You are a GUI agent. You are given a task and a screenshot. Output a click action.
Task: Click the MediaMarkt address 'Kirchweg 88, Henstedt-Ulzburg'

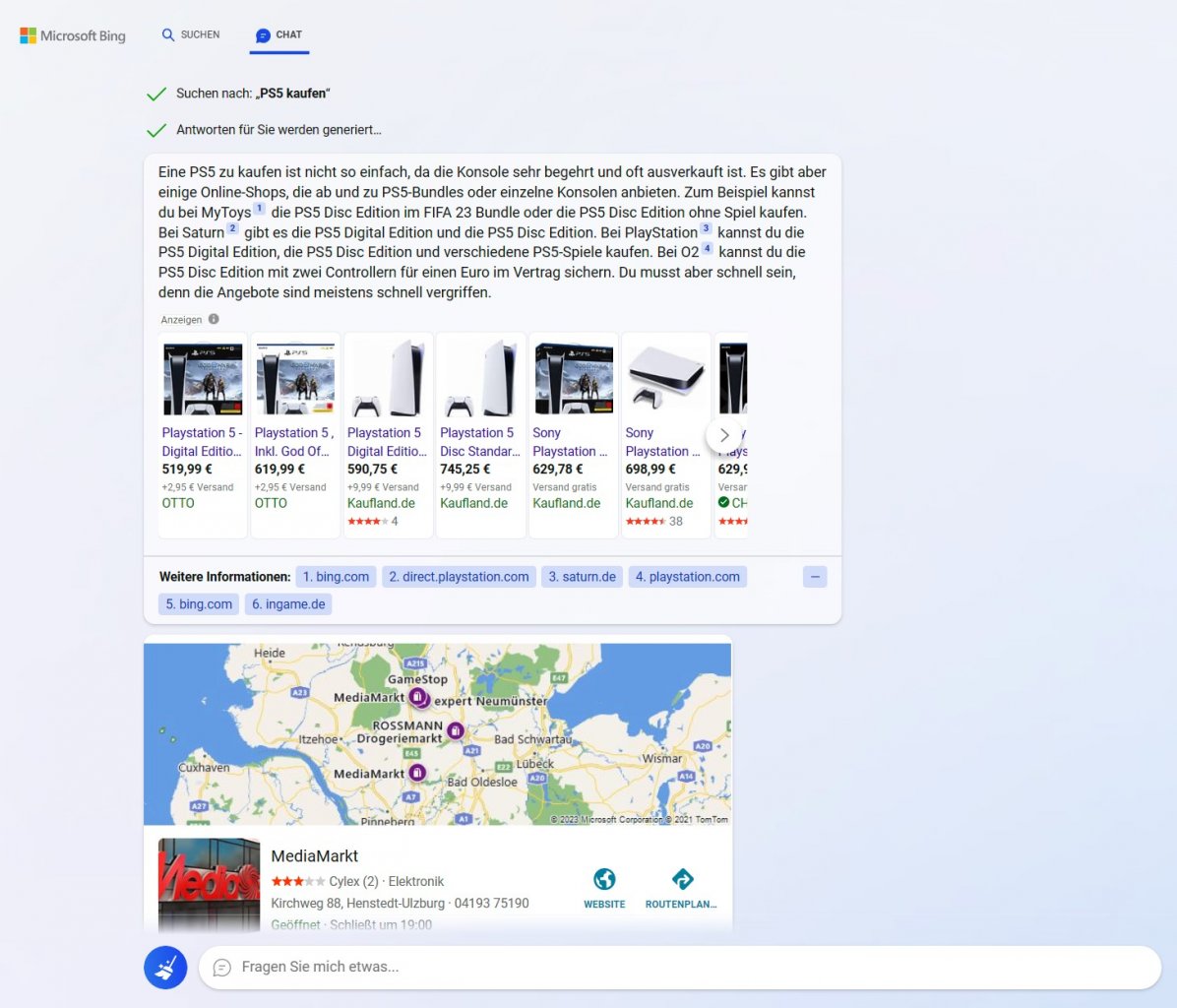(x=357, y=903)
